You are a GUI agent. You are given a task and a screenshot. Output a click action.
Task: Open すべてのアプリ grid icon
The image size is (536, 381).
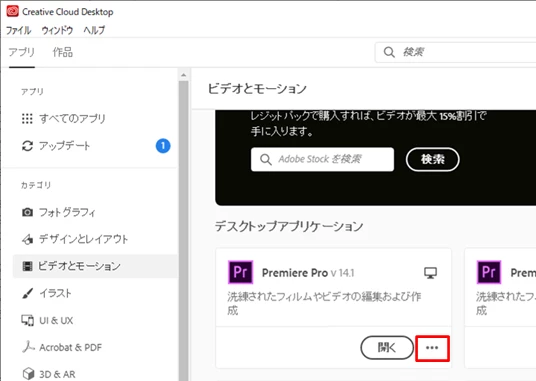27,119
